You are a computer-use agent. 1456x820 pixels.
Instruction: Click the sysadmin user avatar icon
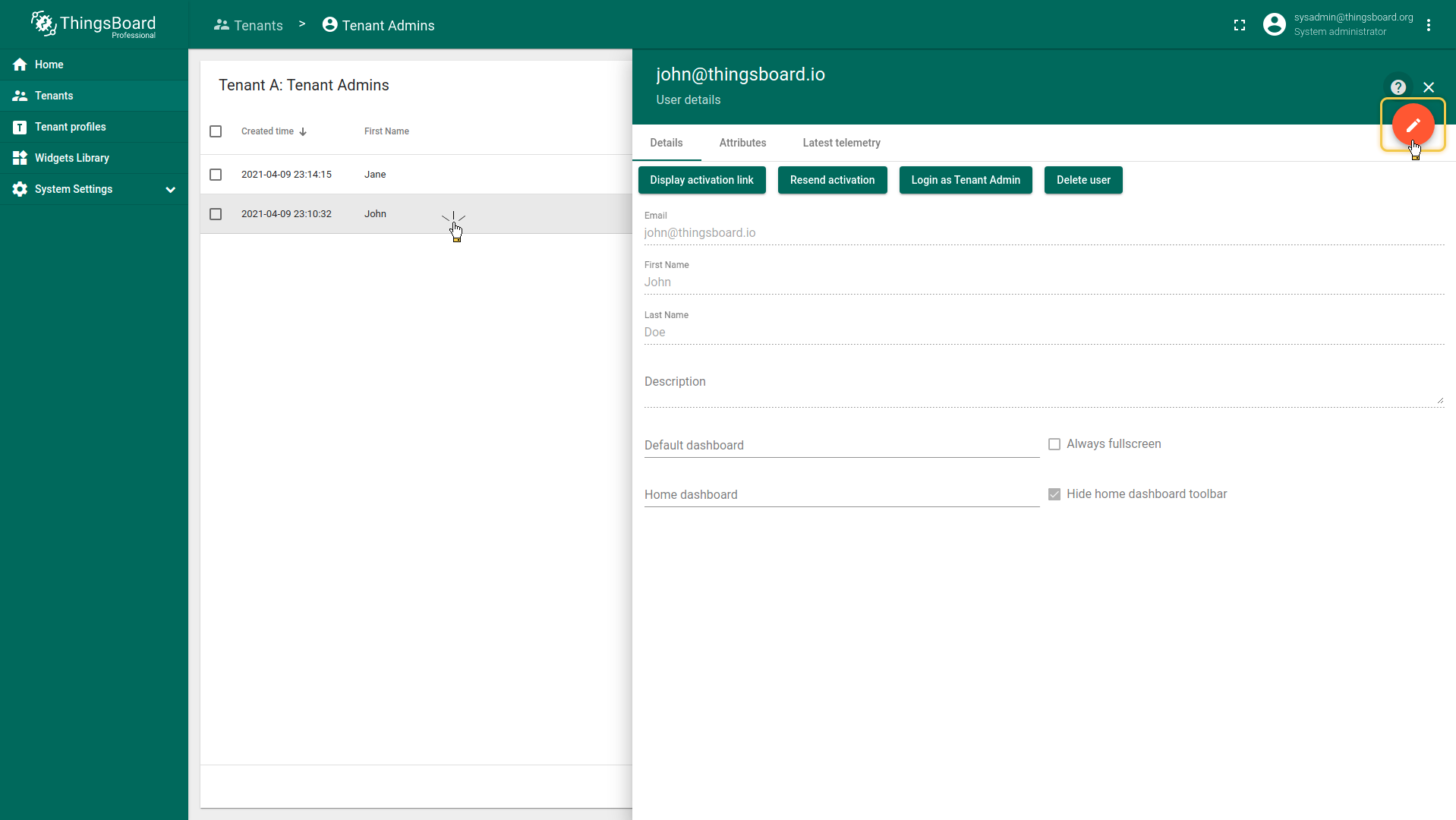pos(1274,24)
